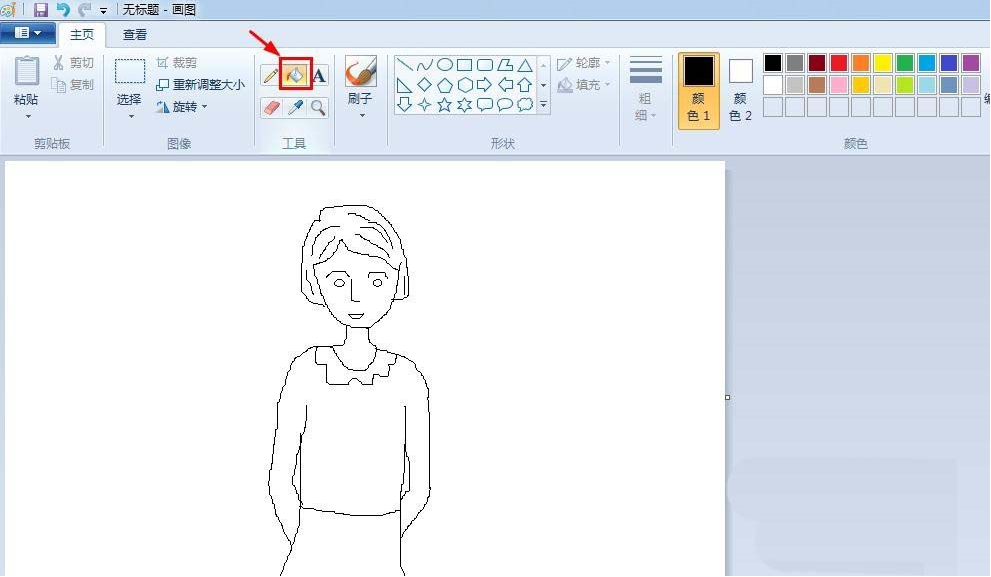Open the Outline (轮廓) dropdown

tap(584, 62)
